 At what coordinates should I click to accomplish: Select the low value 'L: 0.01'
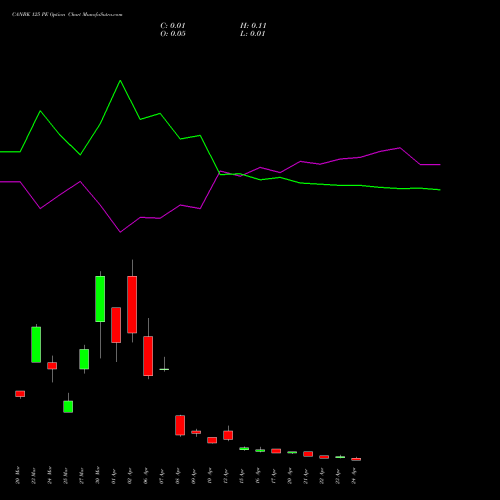tap(252, 34)
